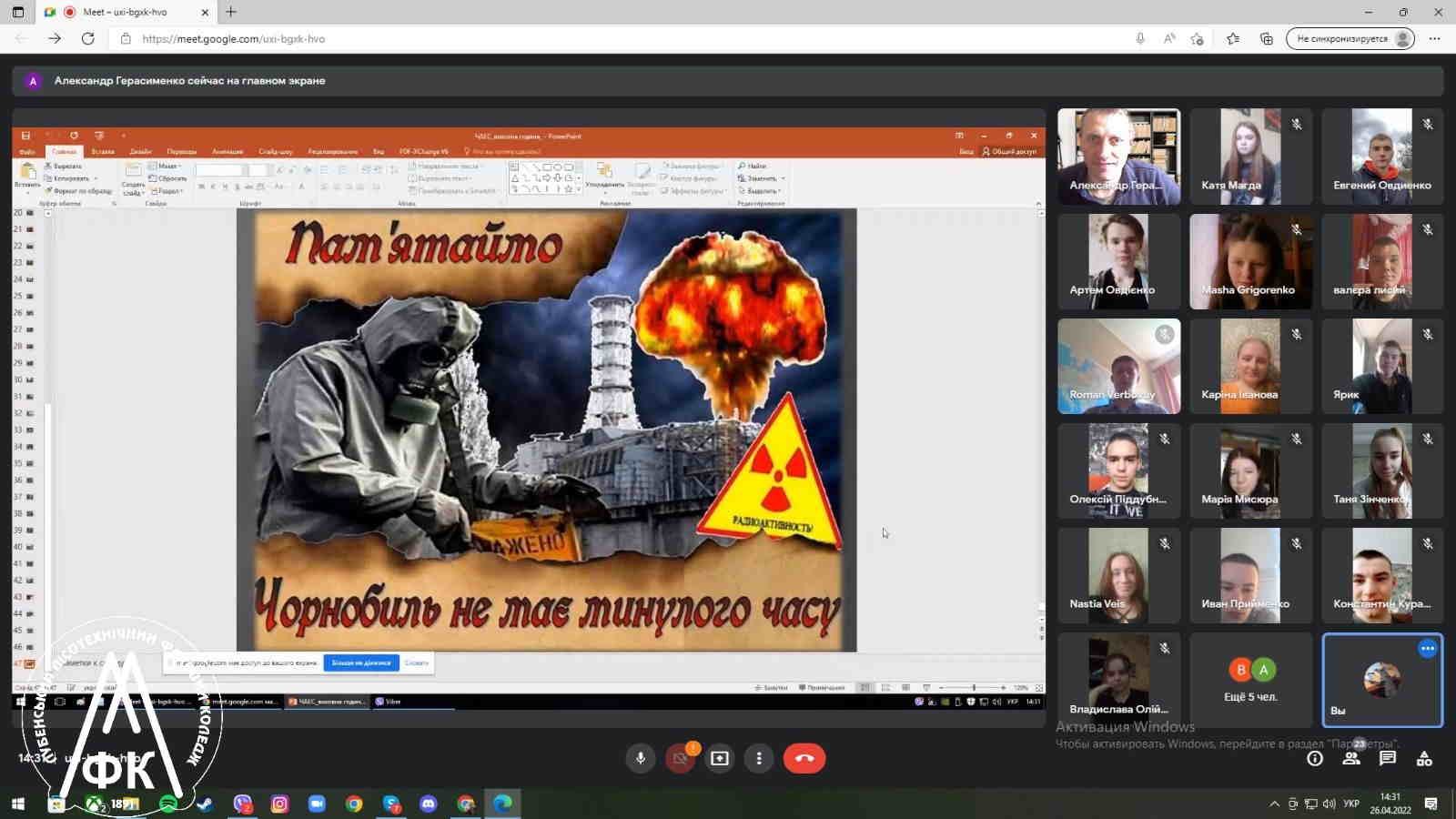Screen dimensions: 1456x819
Task: Click "Слайд-шоу" tab in shared PowerPoint ribbon
Action: coord(276,151)
